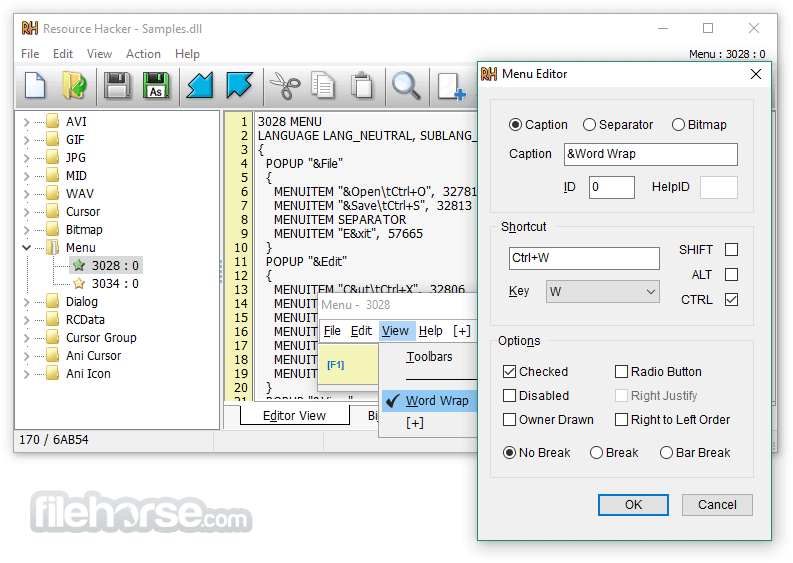The width and height of the screenshot is (793, 563).
Task: Click the GIF folder icon
Action: pyautogui.click(x=53, y=139)
